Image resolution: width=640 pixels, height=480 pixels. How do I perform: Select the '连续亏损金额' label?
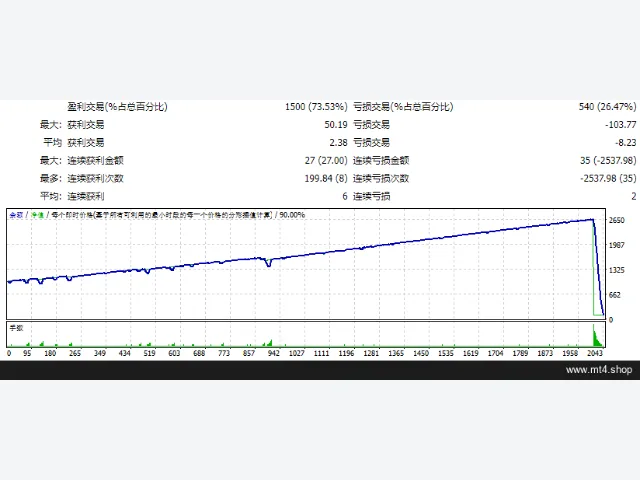381,160
